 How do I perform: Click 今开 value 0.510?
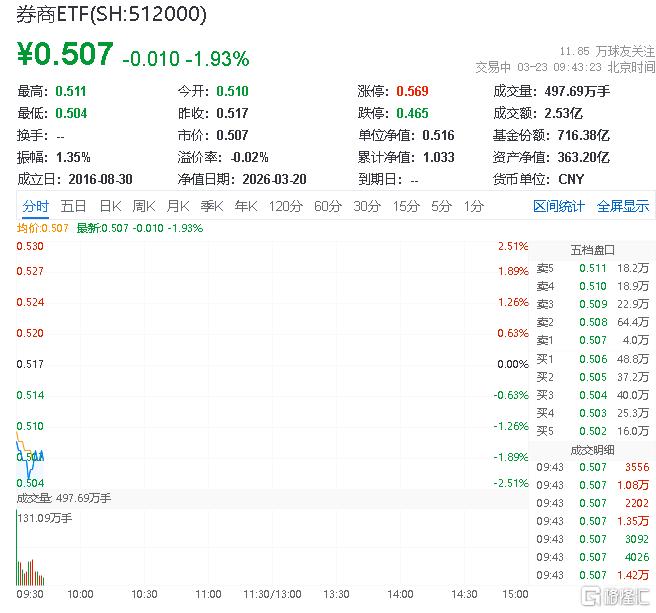pos(232,91)
